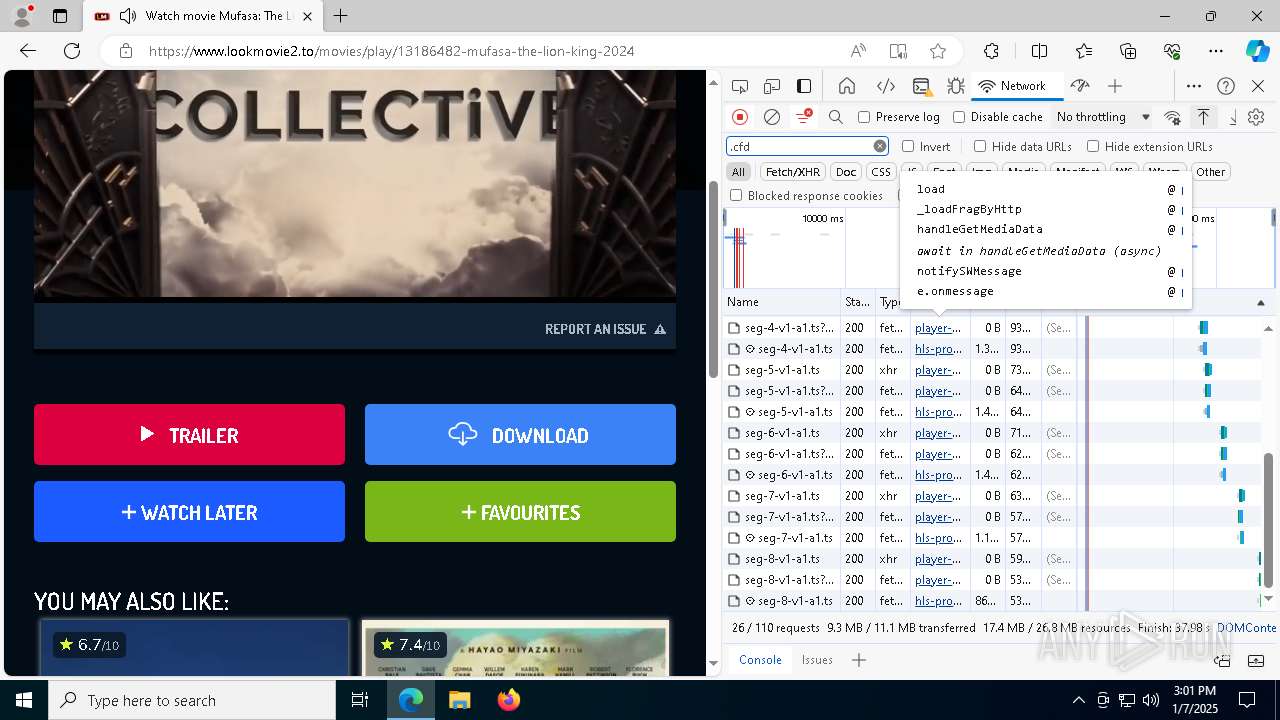This screenshot has width=1280, height=720.
Task: Mute the Mufasa movie tab audio
Action: click(127, 16)
